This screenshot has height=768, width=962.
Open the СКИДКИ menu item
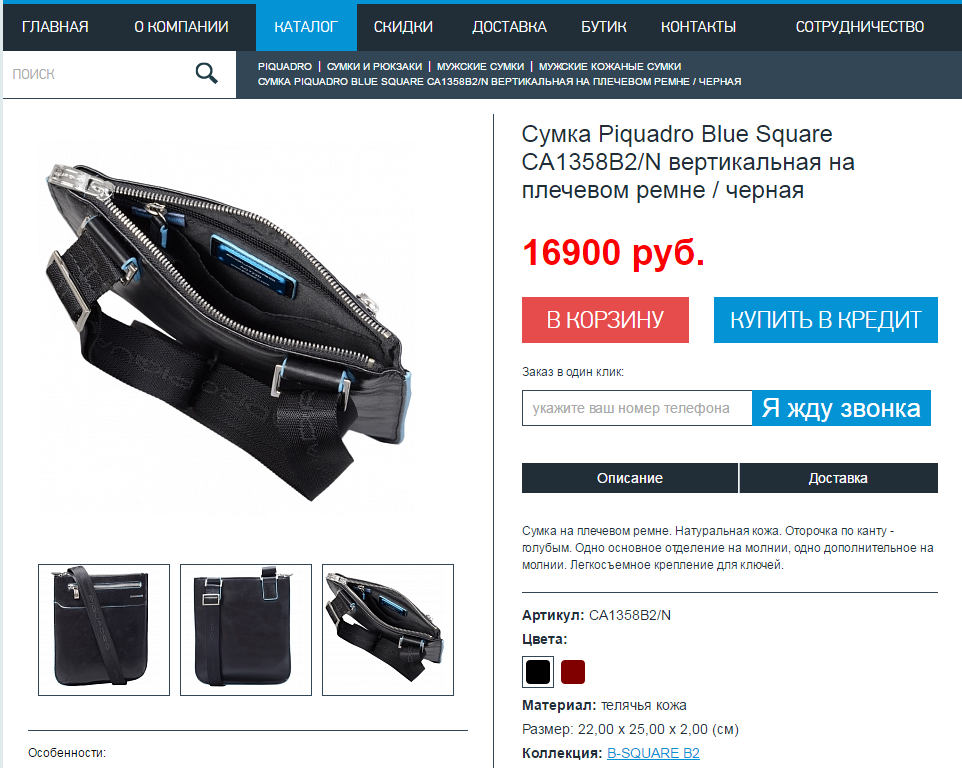coord(403,27)
